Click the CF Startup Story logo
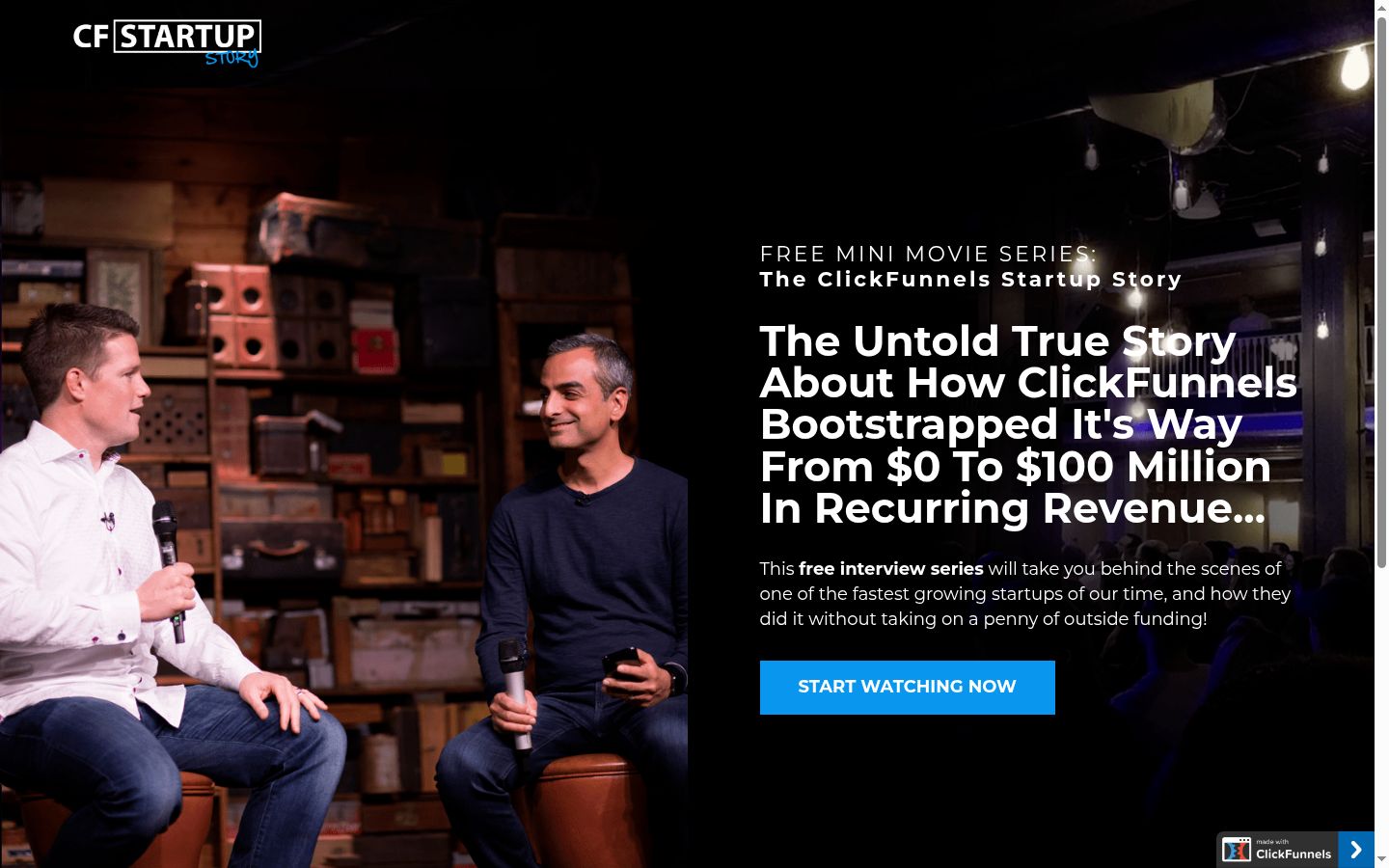 [x=167, y=43]
